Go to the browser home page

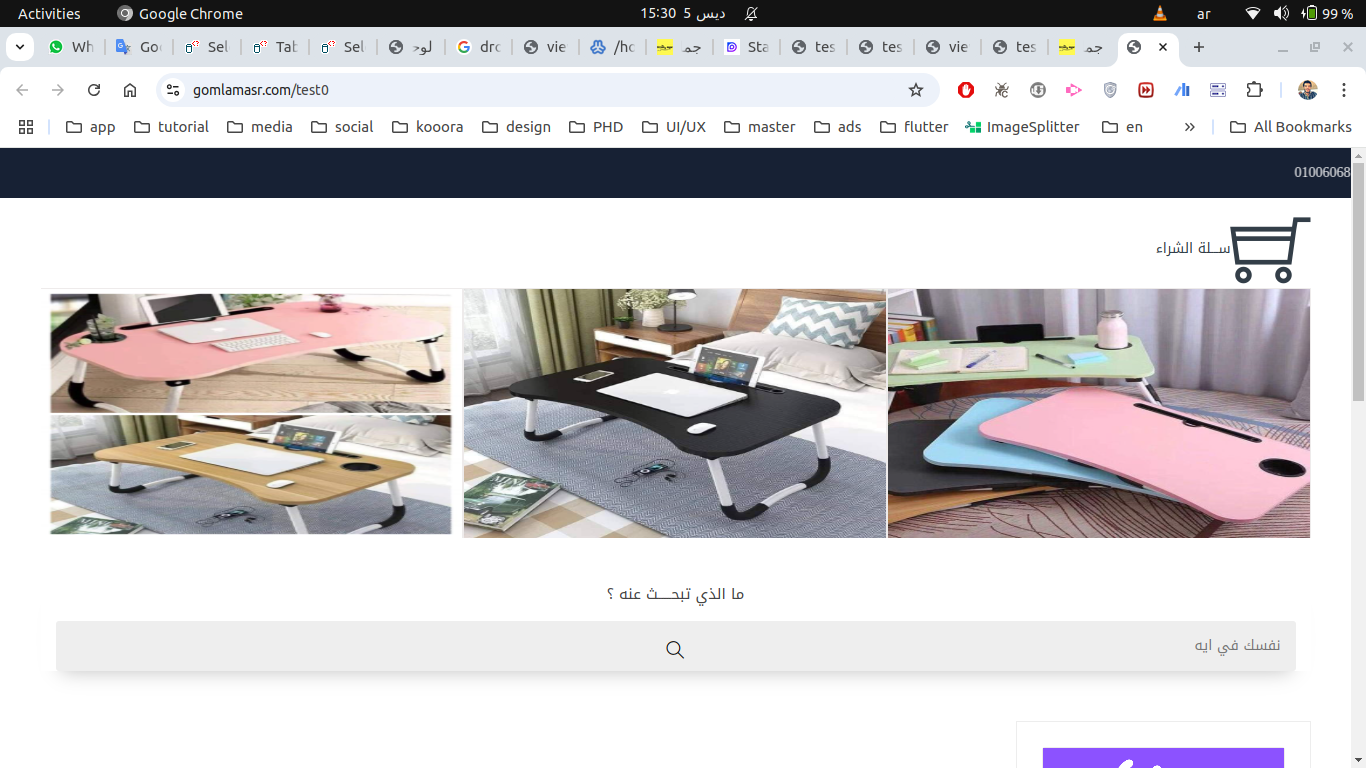pos(130,90)
